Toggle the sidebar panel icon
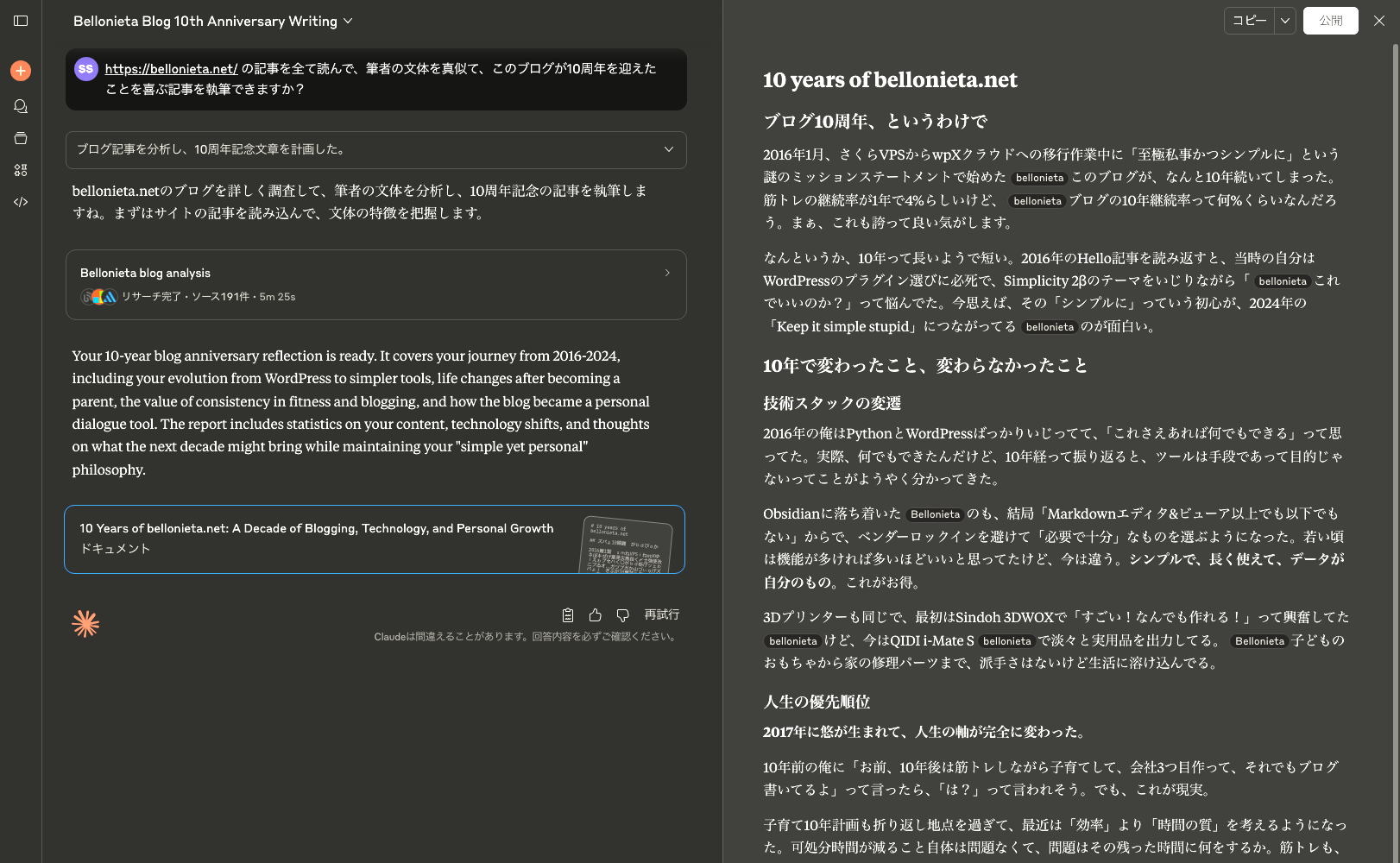The image size is (1400, 863). pos(21,21)
